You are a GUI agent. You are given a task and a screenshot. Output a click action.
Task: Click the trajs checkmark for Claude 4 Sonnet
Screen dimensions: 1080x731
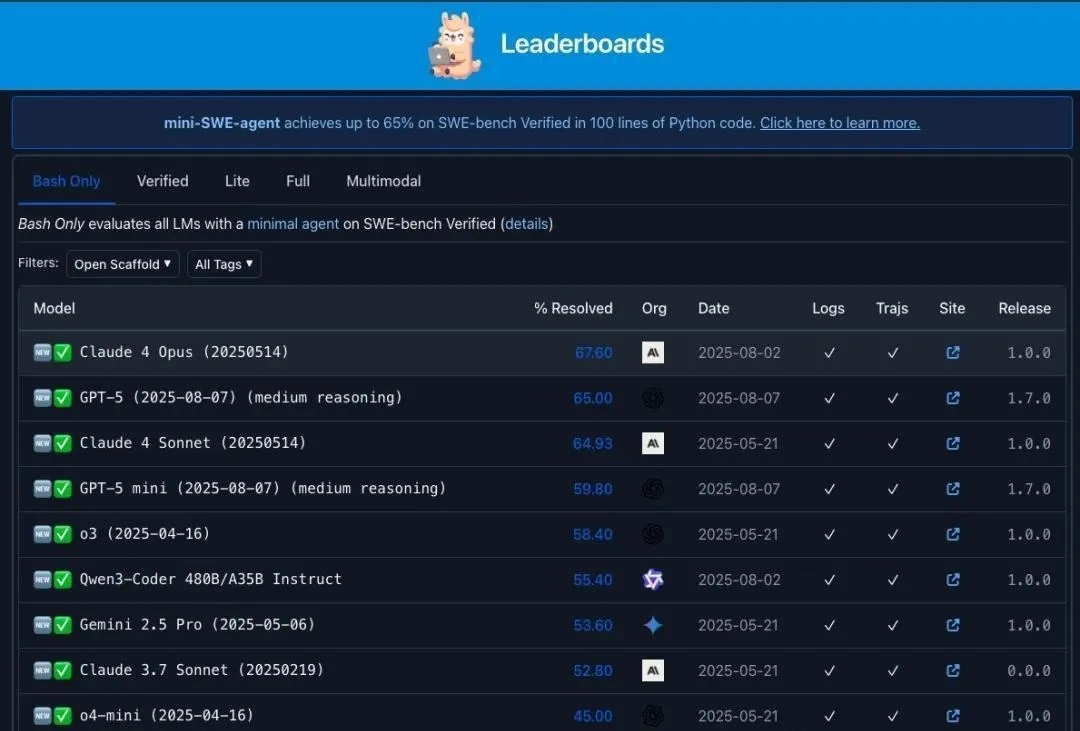[893, 444]
